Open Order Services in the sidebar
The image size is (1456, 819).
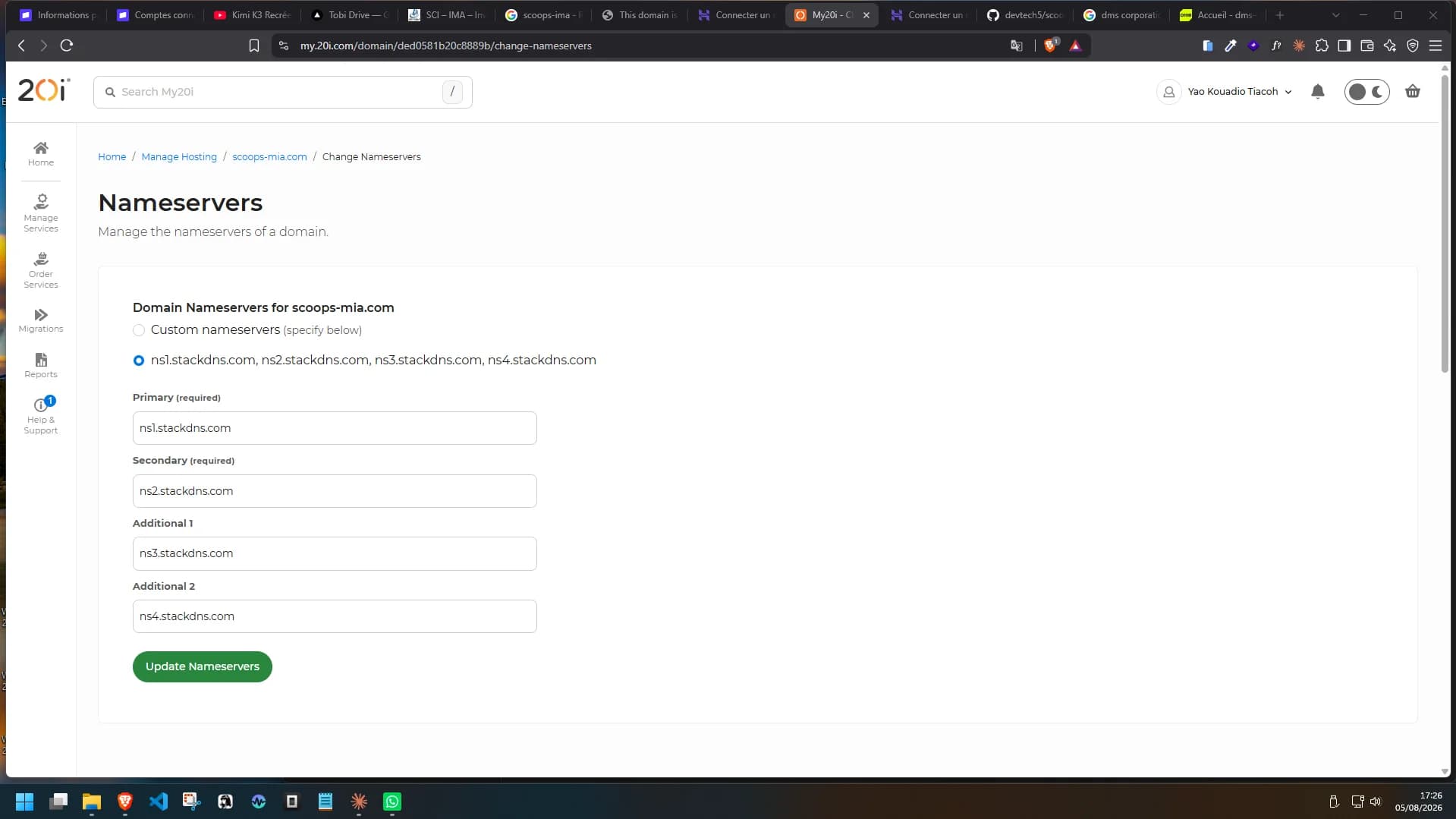point(41,270)
